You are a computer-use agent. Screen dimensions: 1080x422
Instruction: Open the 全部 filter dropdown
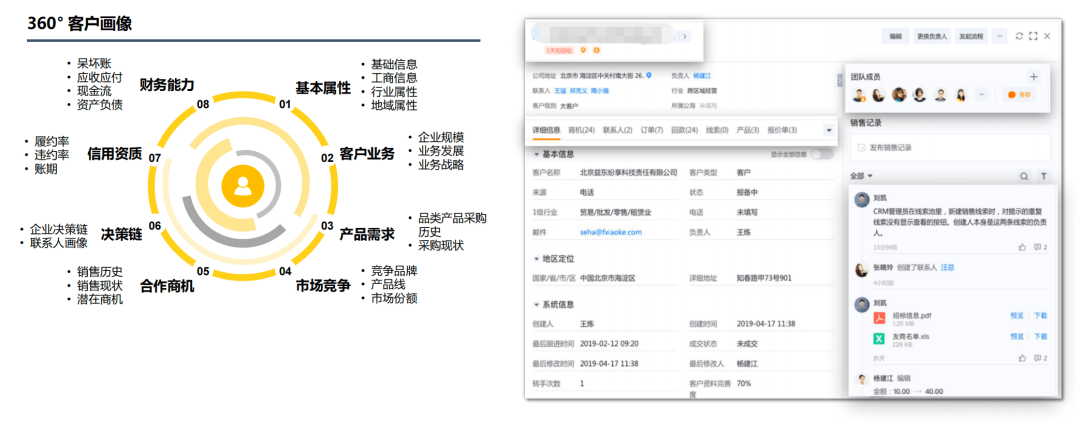click(x=861, y=176)
